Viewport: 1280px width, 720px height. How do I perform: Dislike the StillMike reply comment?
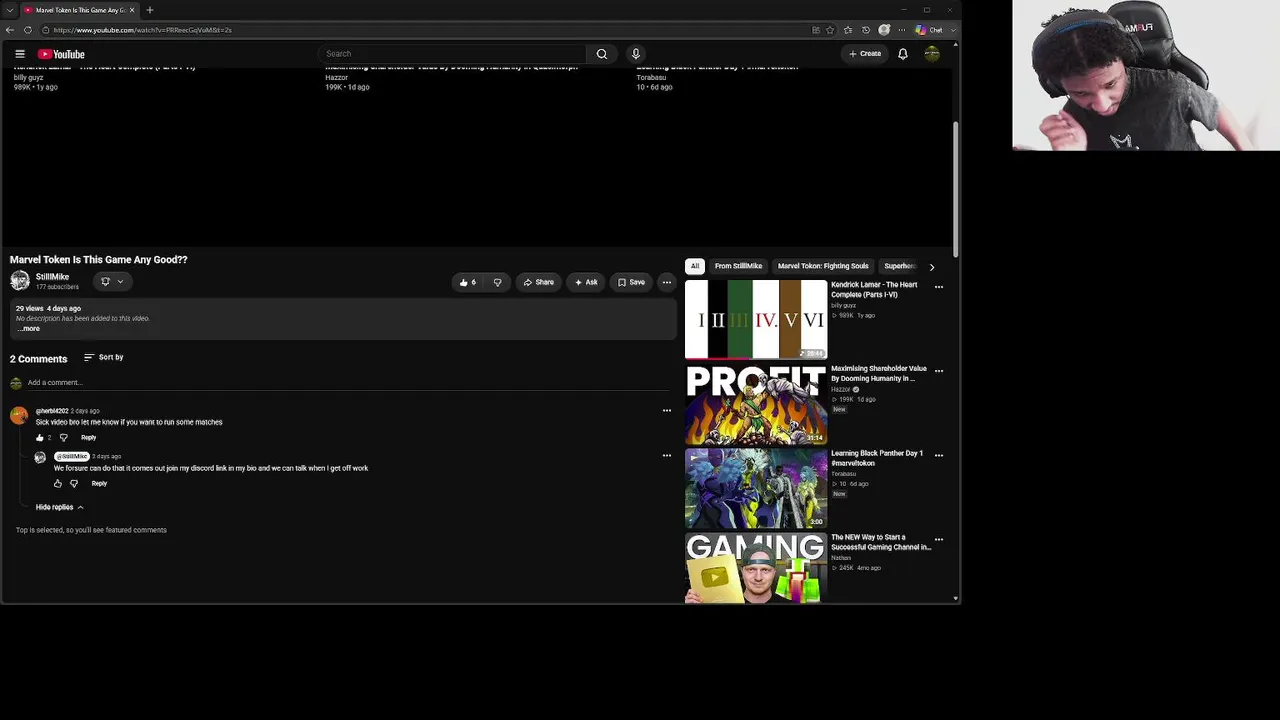(74, 484)
